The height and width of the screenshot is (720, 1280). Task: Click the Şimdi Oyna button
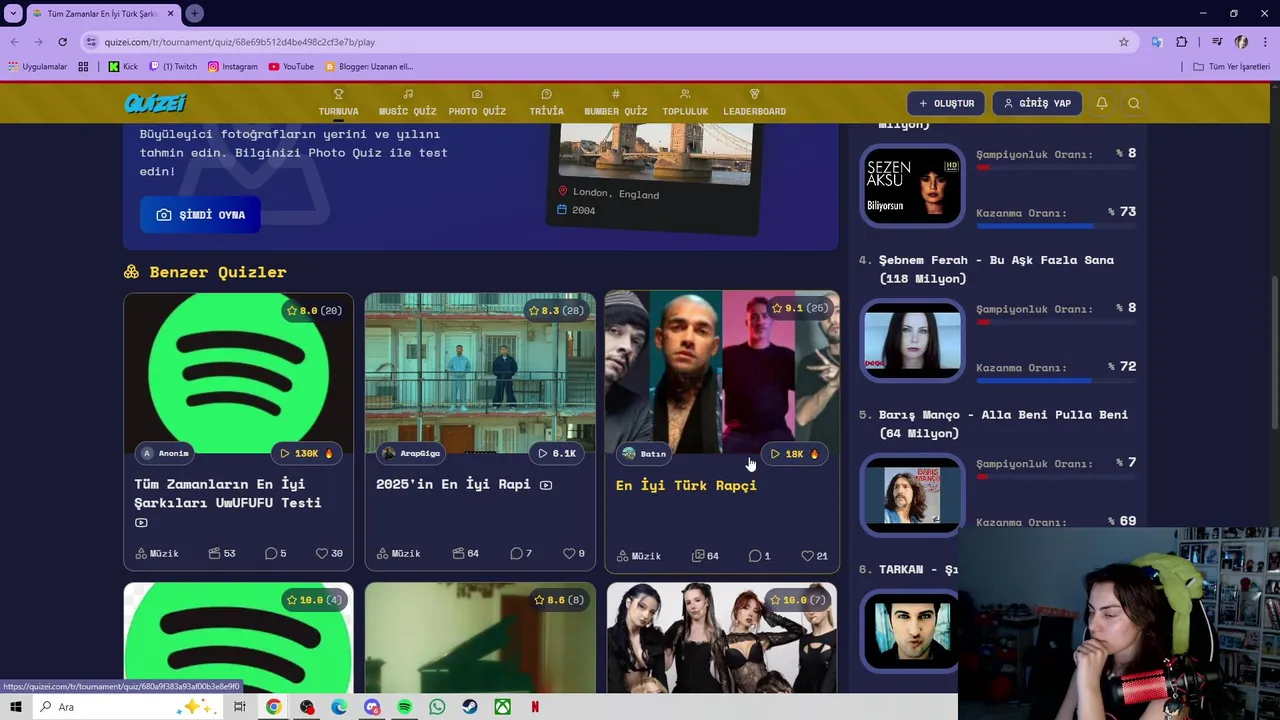(200, 214)
